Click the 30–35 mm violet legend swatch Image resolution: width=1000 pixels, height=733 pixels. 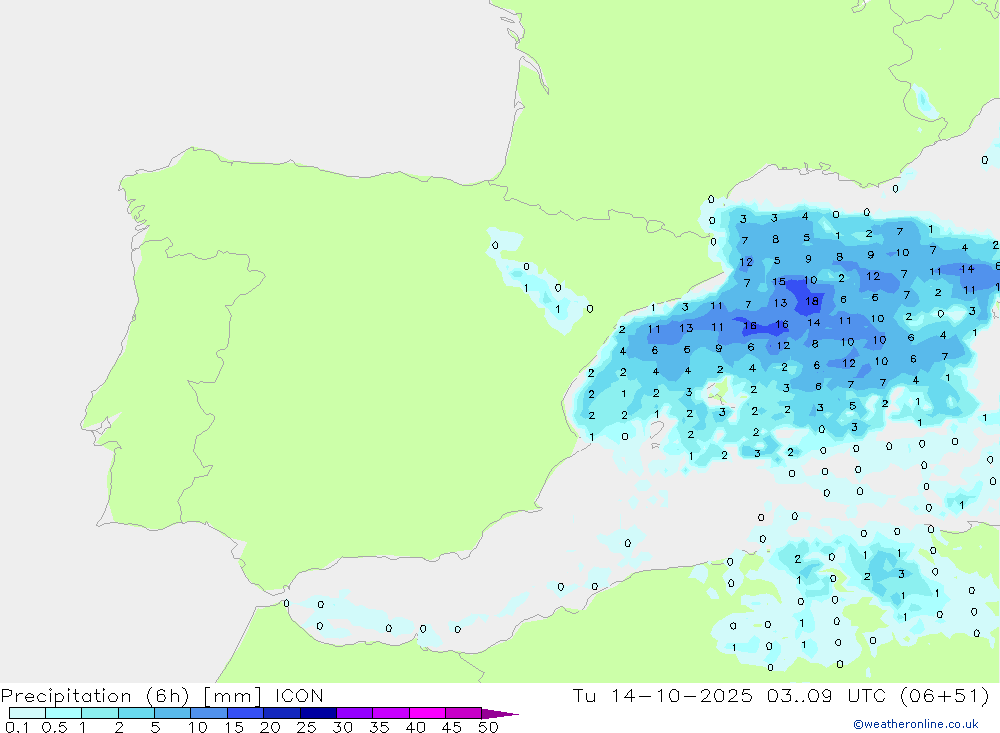(x=354, y=713)
